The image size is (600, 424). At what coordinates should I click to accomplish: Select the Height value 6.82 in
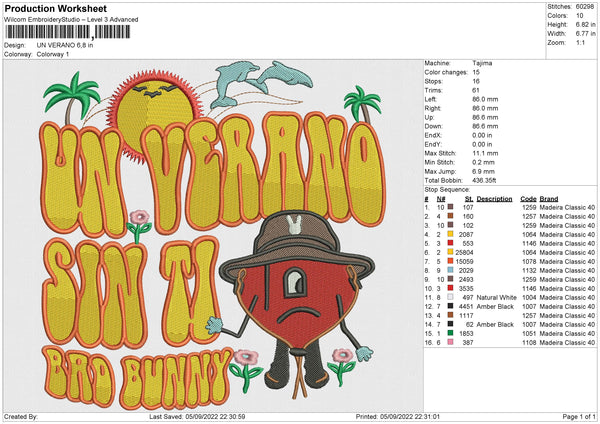585,24
